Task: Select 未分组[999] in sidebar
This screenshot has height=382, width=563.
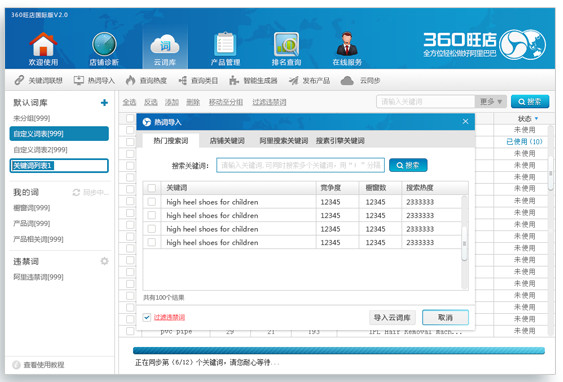Action: pyautogui.click(x=32, y=118)
